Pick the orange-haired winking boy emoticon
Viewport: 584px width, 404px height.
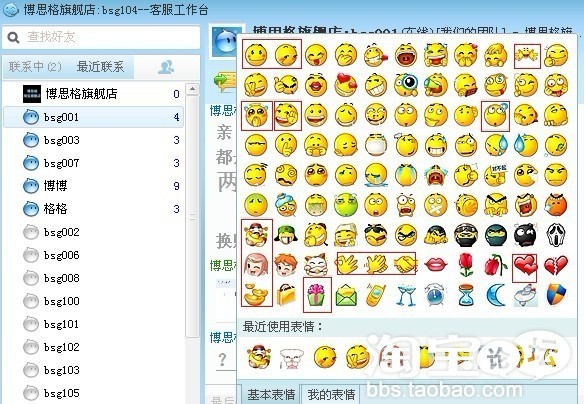point(286,265)
